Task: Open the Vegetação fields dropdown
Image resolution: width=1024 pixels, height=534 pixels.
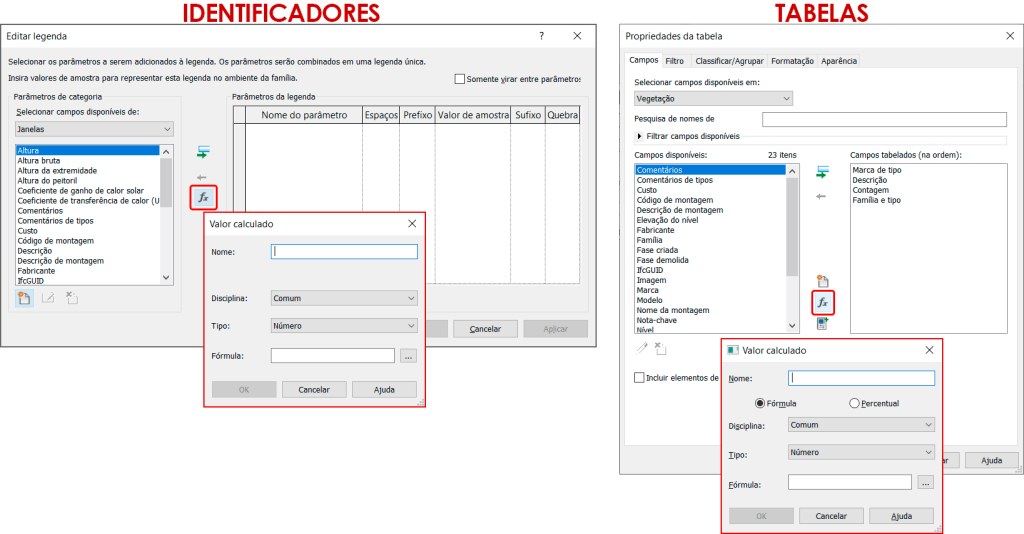Action: click(x=713, y=98)
